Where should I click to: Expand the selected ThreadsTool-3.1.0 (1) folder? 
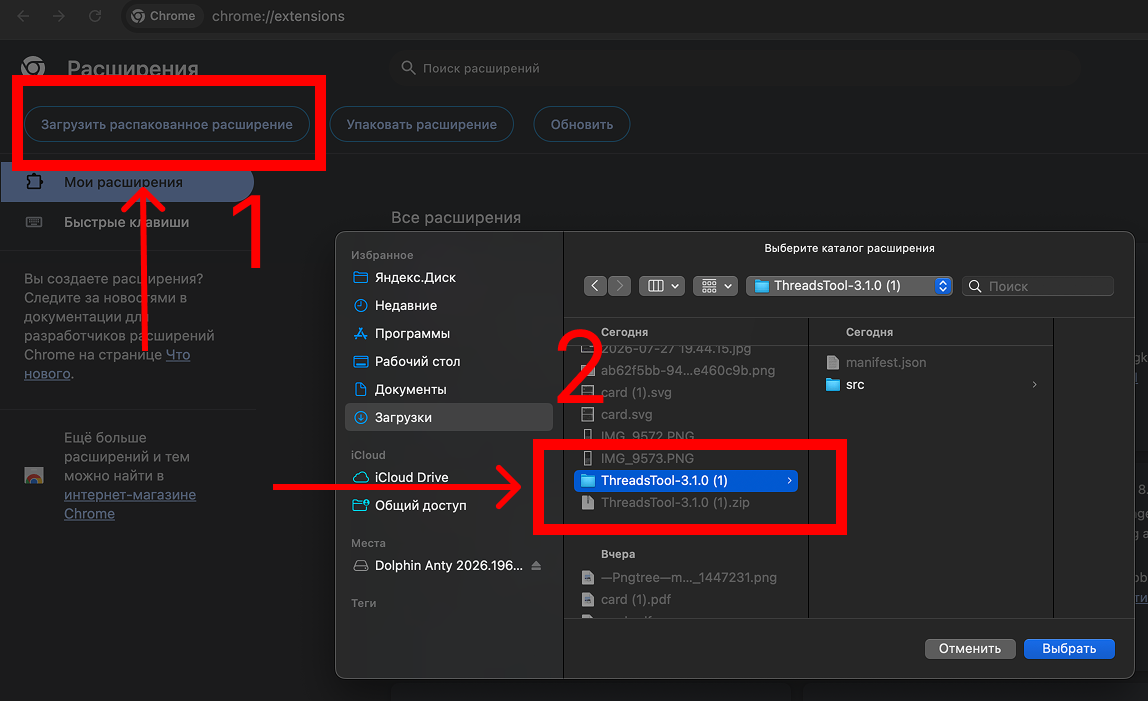click(x=789, y=481)
